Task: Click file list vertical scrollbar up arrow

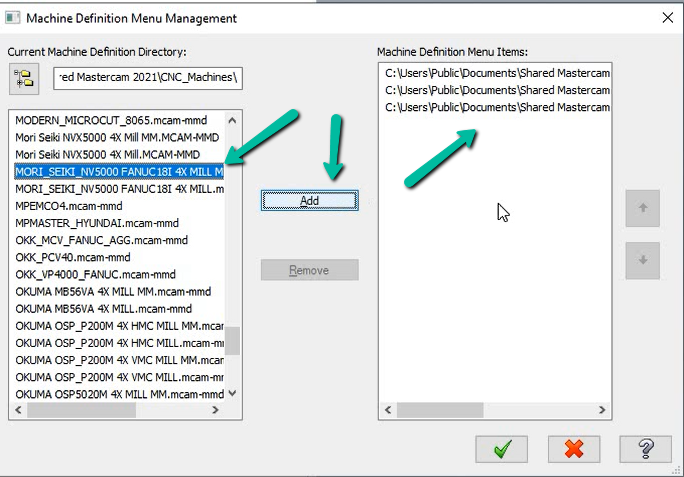Action: [x=233, y=120]
